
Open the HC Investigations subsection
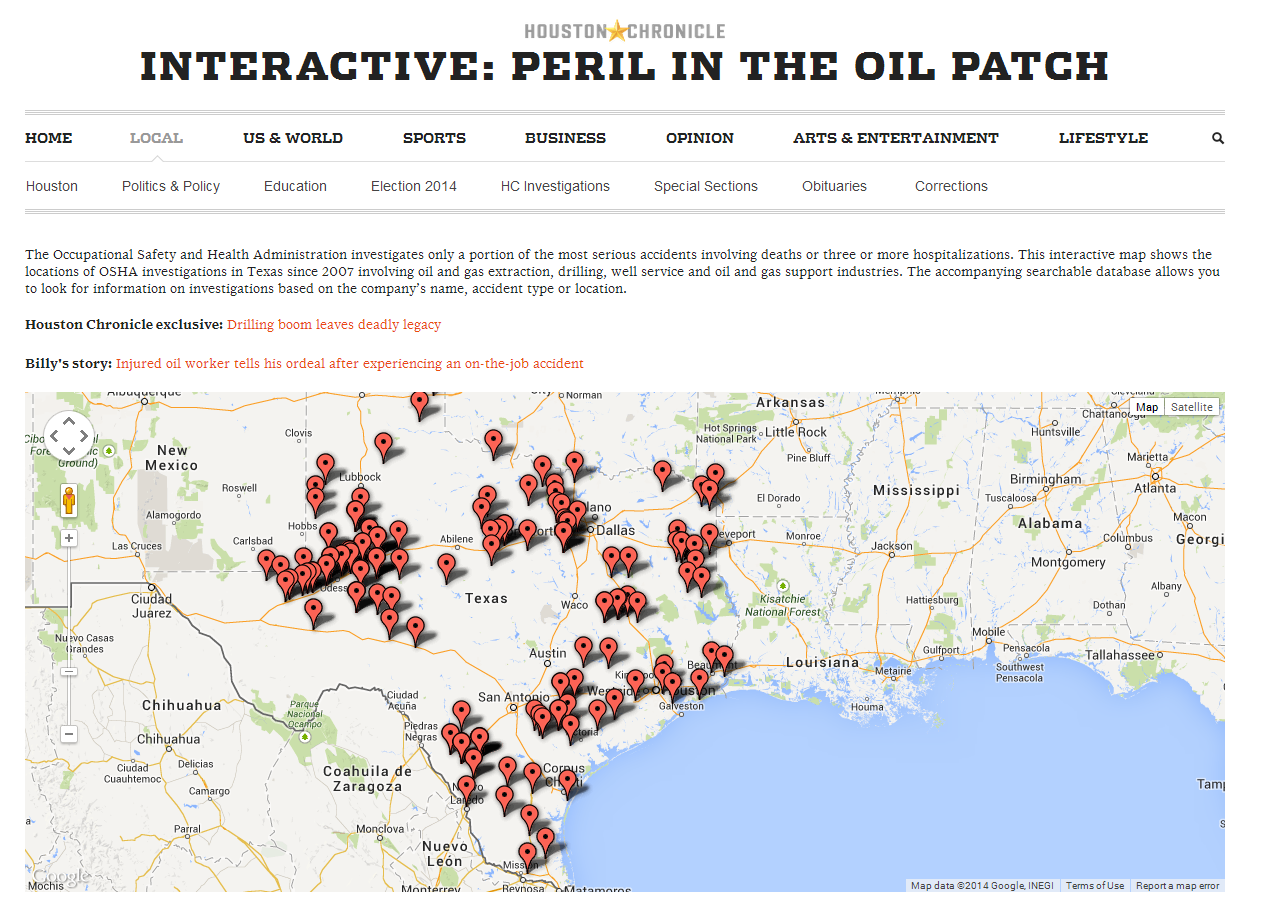point(555,186)
